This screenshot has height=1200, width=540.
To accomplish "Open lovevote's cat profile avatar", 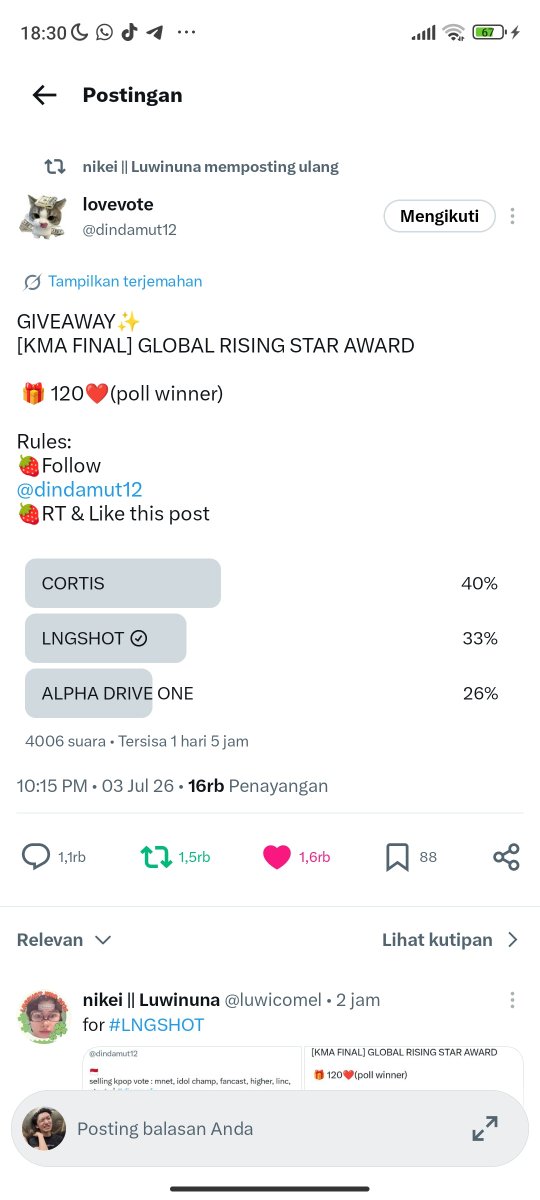I will pos(43,216).
